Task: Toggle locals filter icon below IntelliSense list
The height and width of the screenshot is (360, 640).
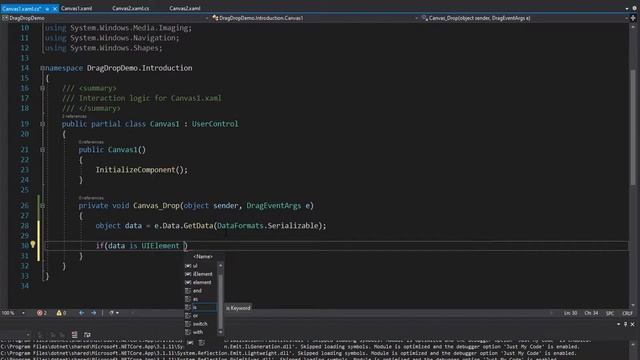Action: (190, 343)
